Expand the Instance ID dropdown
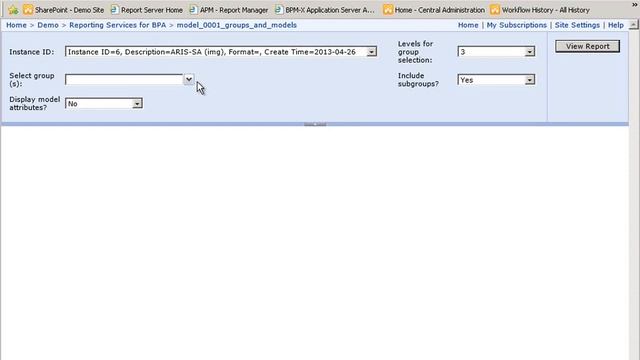Viewport: 640px width, 360px height. [371, 52]
